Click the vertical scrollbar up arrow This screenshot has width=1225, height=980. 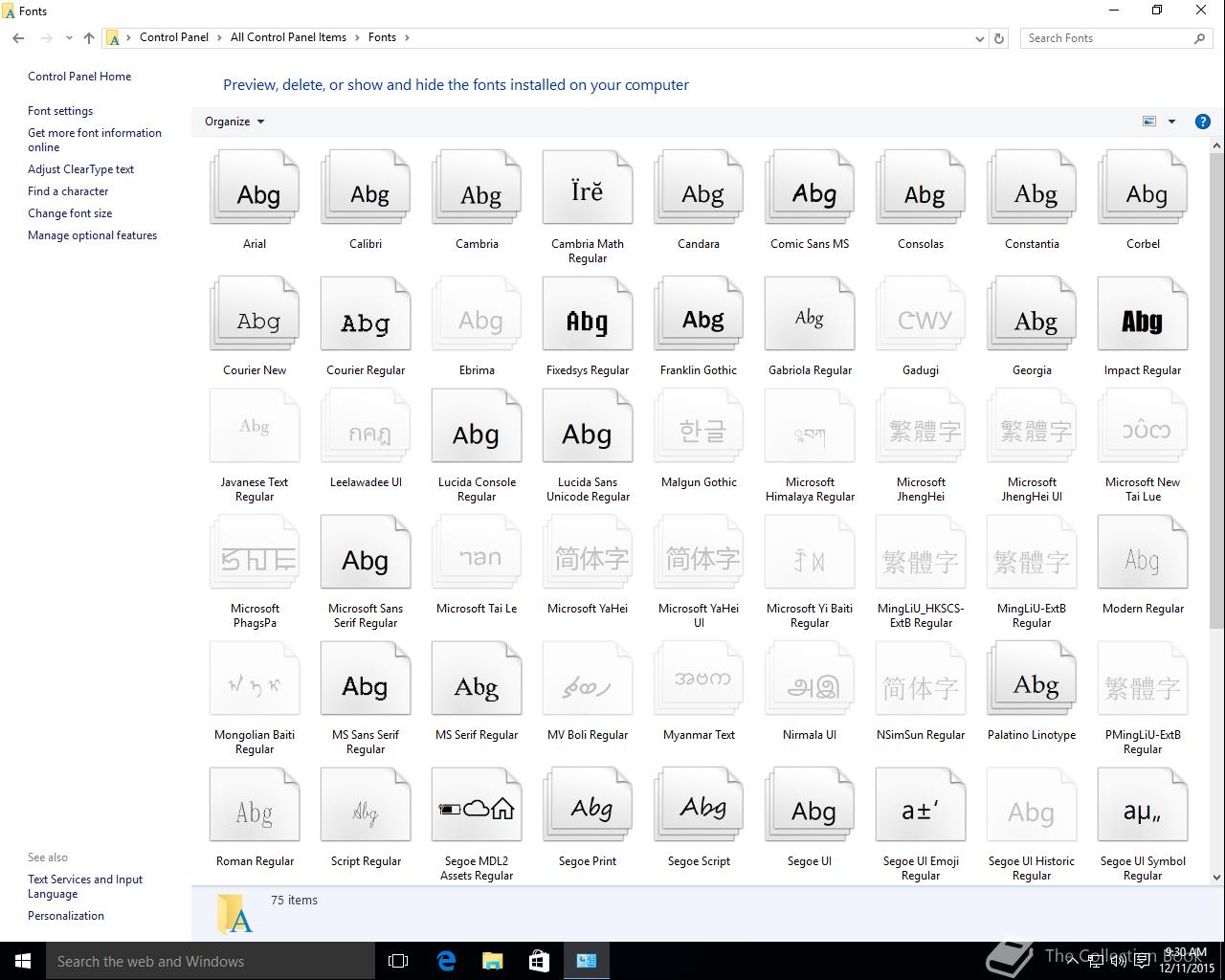[1216, 145]
